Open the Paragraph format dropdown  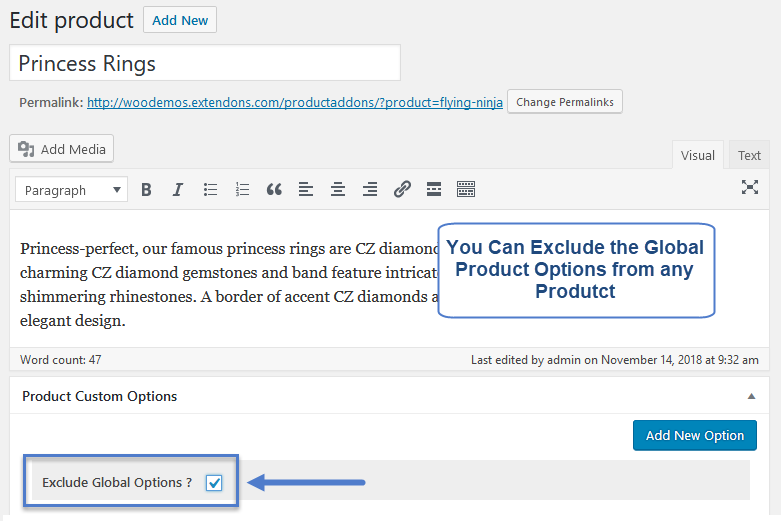tap(71, 190)
